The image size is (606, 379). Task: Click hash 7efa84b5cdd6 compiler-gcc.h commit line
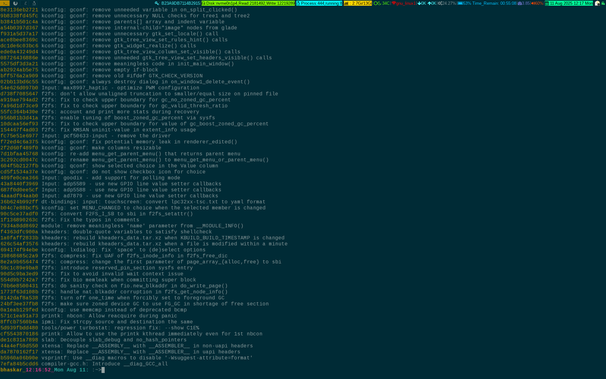coord(84,364)
